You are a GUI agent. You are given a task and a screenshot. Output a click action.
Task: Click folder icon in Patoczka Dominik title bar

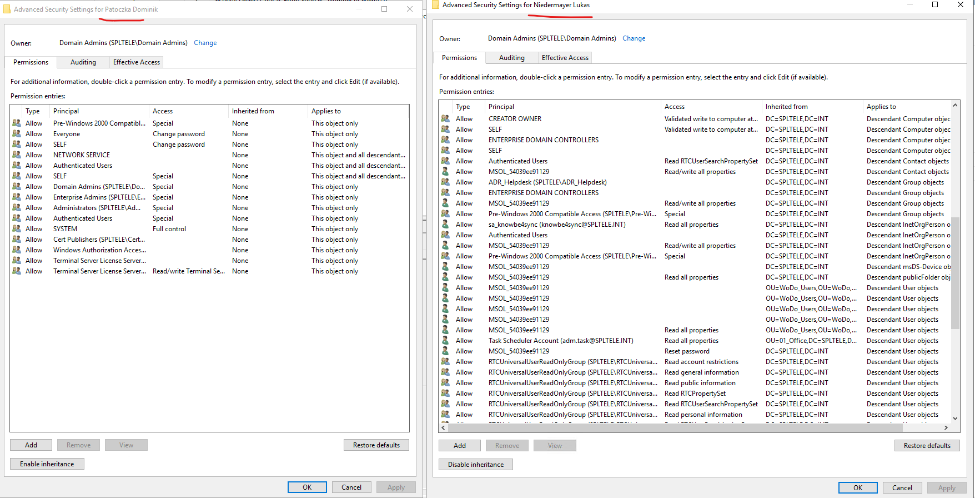pyautogui.click(x=6, y=9)
